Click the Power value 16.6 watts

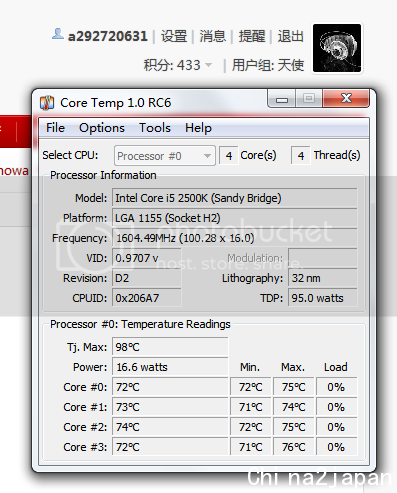[x=170, y=367]
